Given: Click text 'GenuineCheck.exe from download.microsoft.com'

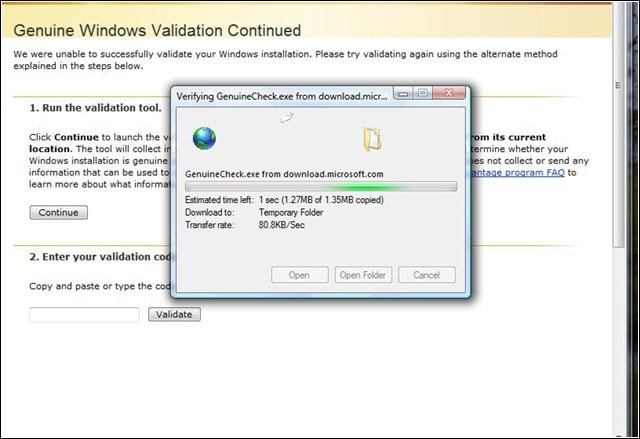Looking at the screenshot, I should [284, 174].
